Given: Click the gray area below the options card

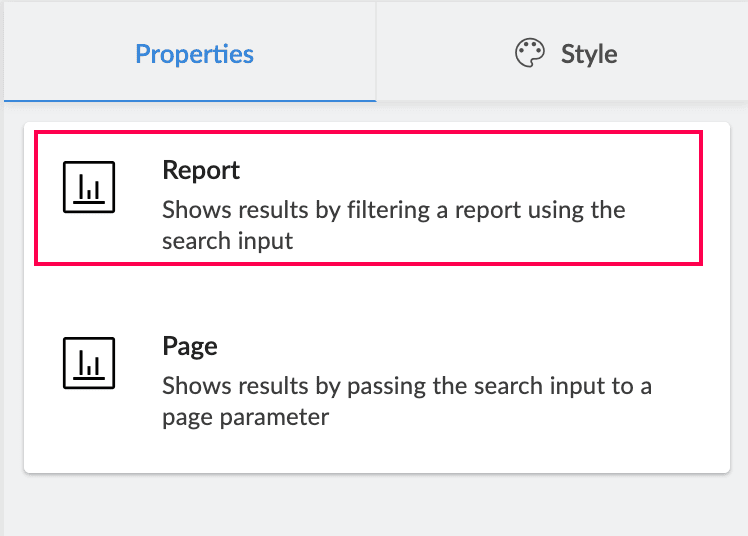Looking at the screenshot, I should 374,505.
